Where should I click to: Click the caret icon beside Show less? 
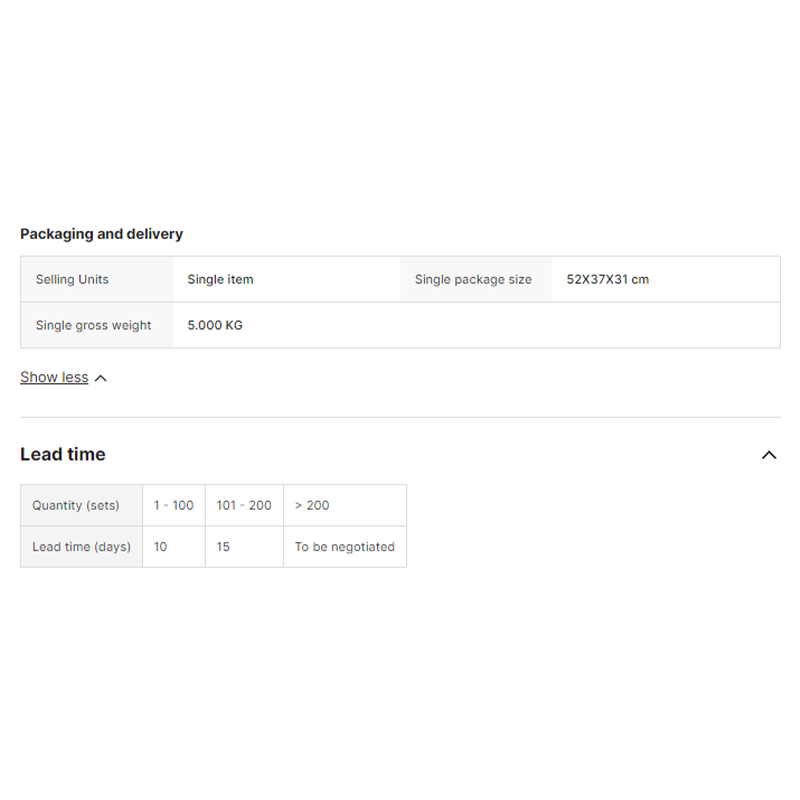(100, 378)
